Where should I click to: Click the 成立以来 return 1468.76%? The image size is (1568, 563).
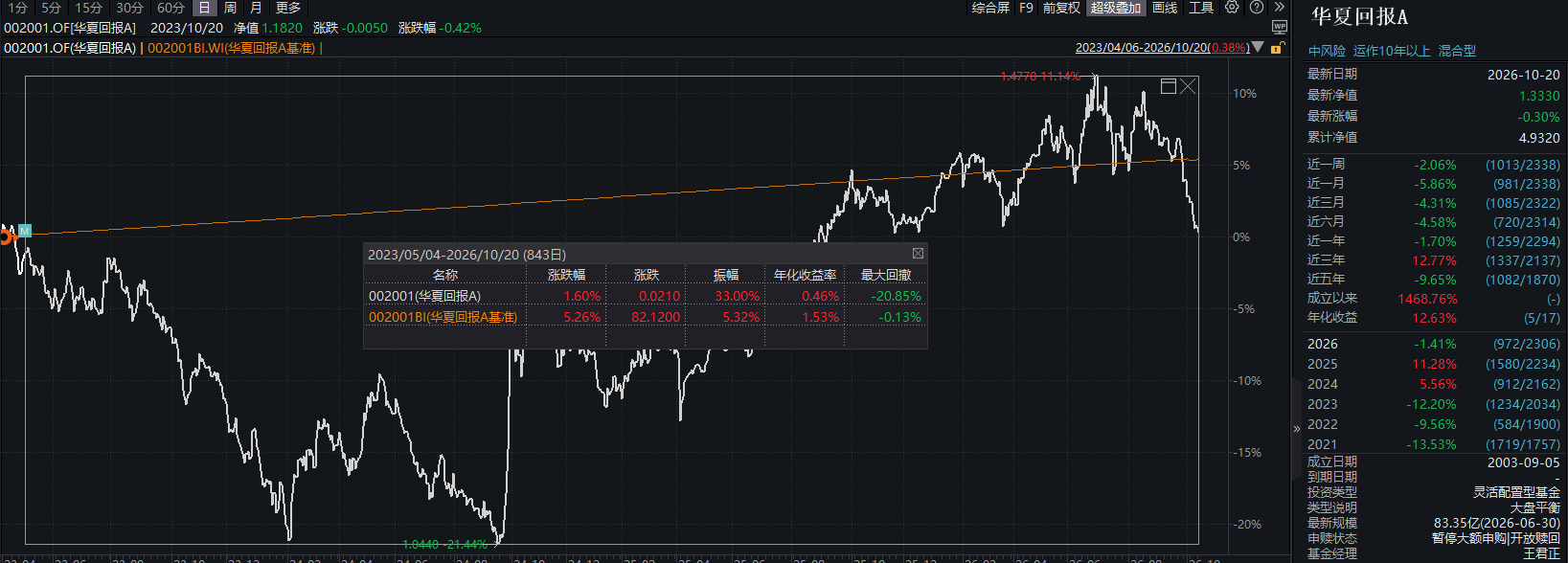point(1427,299)
